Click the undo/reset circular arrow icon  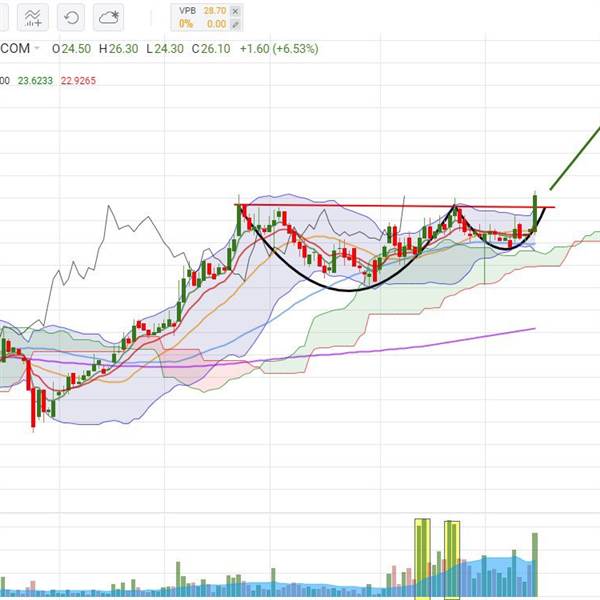tap(71, 18)
